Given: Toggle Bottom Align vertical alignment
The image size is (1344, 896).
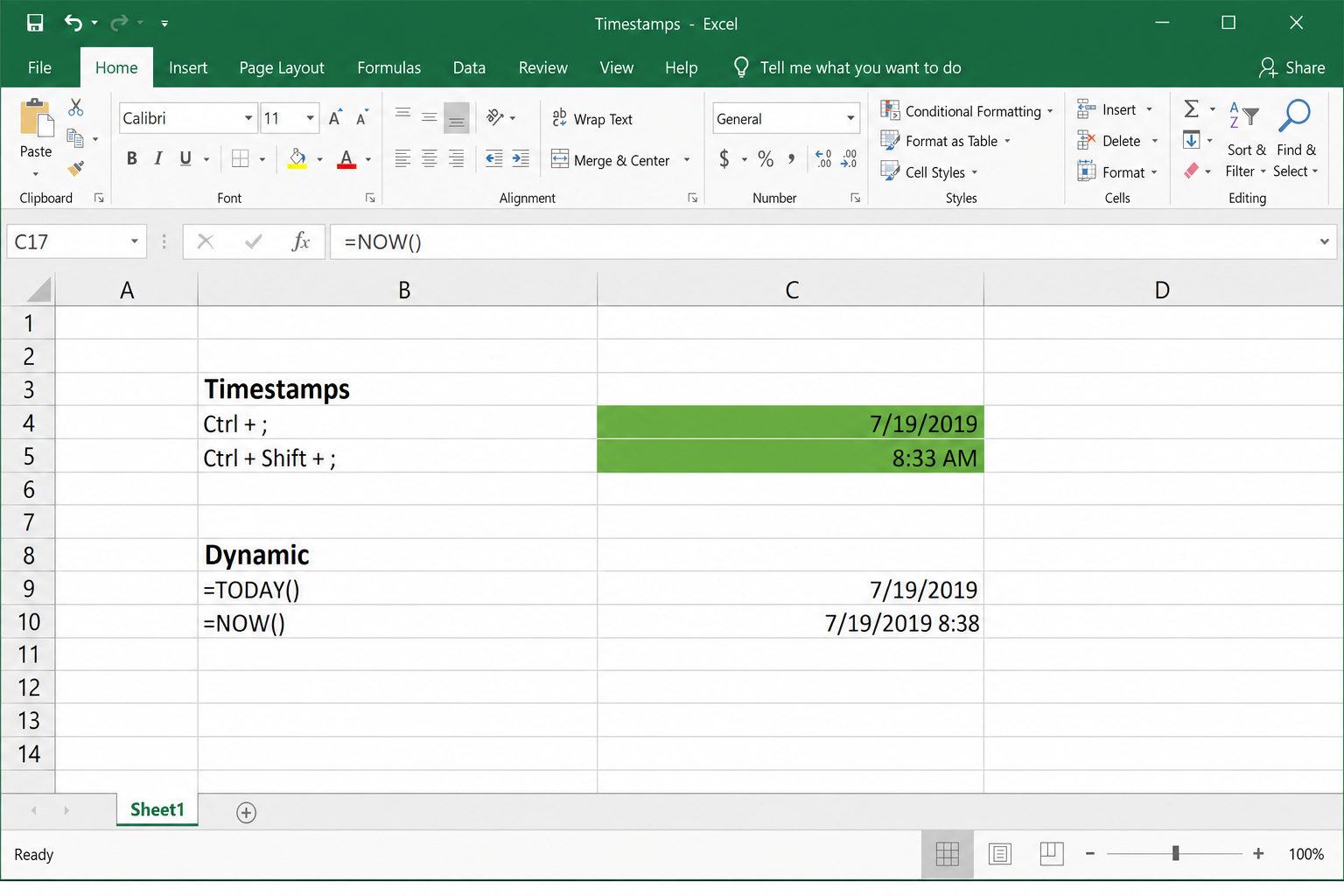Looking at the screenshot, I should [456, 118].
